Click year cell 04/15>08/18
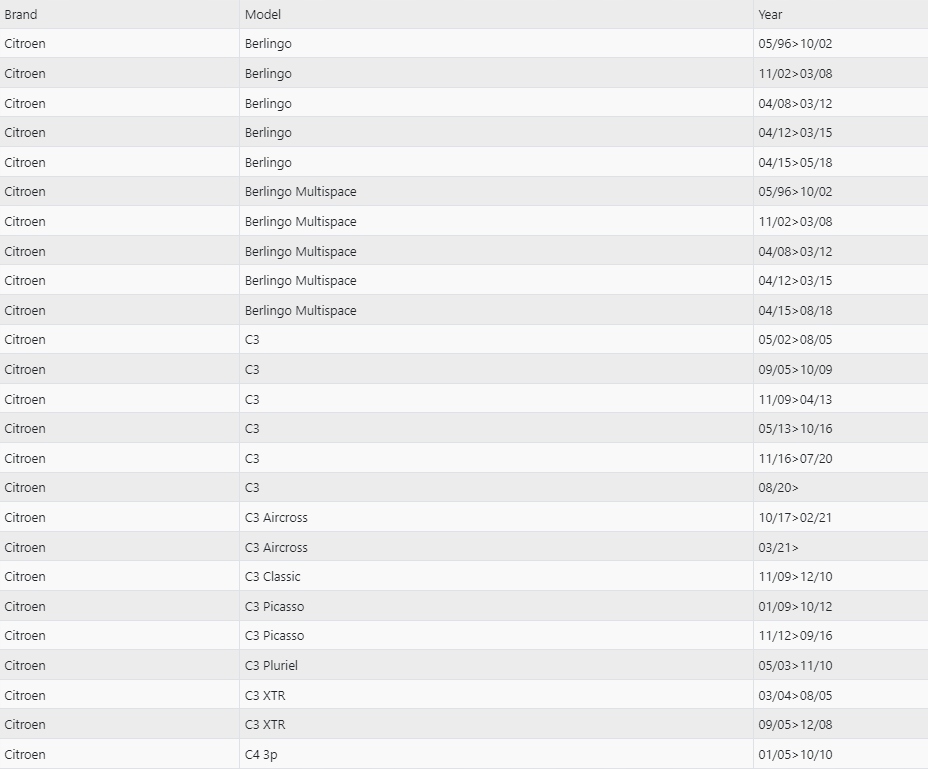Image resolution: width=928 pixels, height=769 pixels. point(795,311)
